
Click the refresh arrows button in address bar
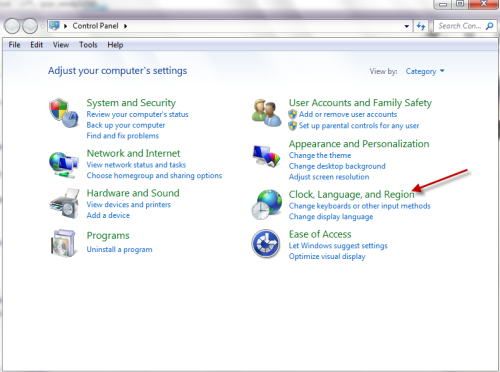421,26
